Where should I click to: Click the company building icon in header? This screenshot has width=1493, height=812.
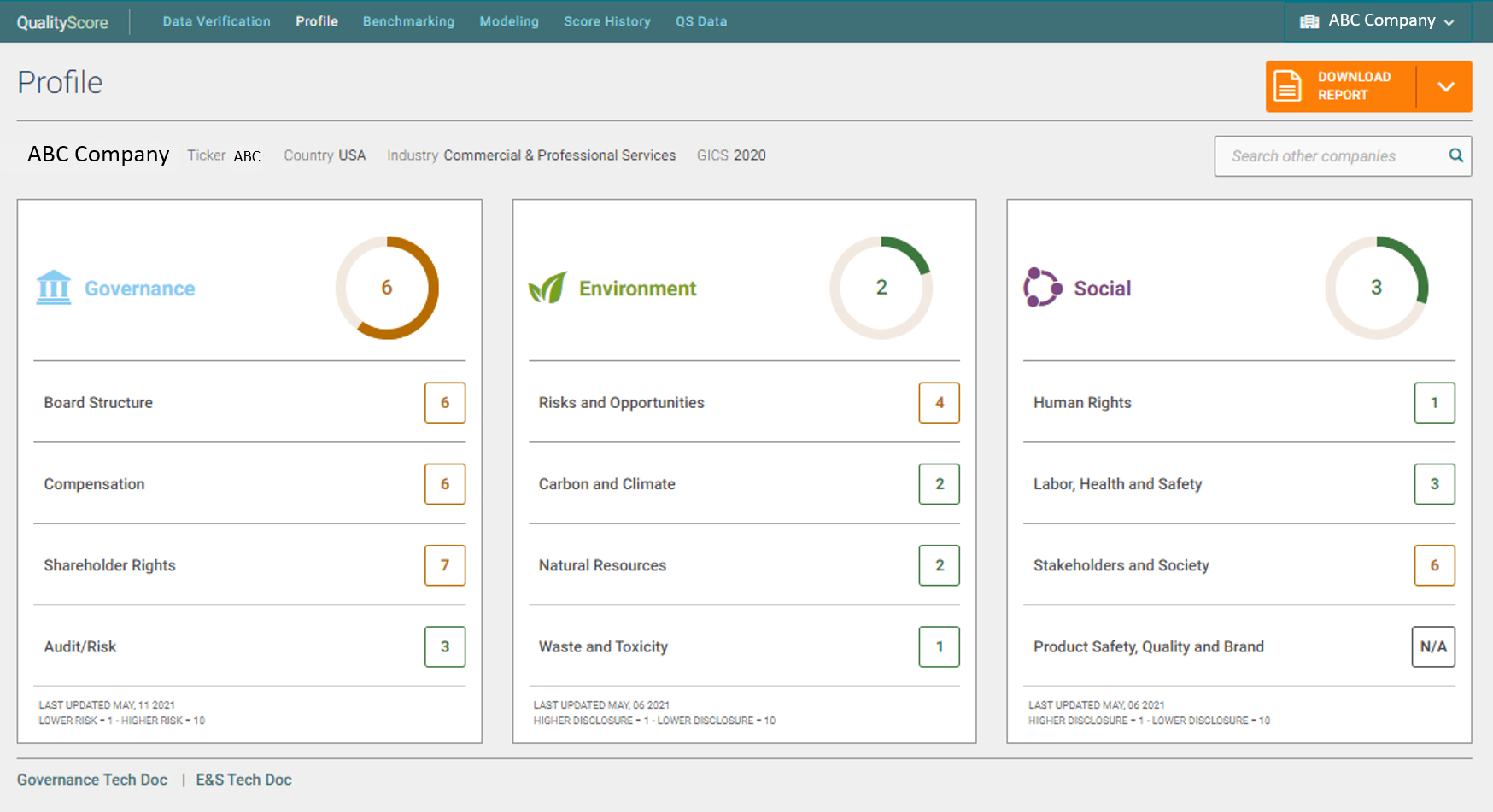pyautogui.click(x=1309, y=21)
